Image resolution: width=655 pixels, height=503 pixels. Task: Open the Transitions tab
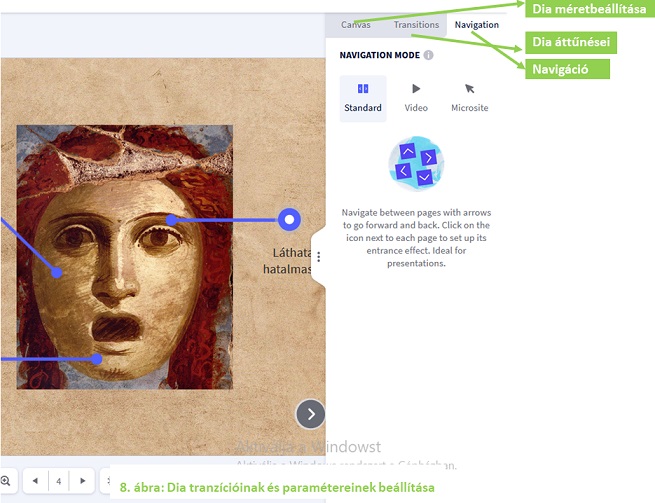click(x=416, y=25)
